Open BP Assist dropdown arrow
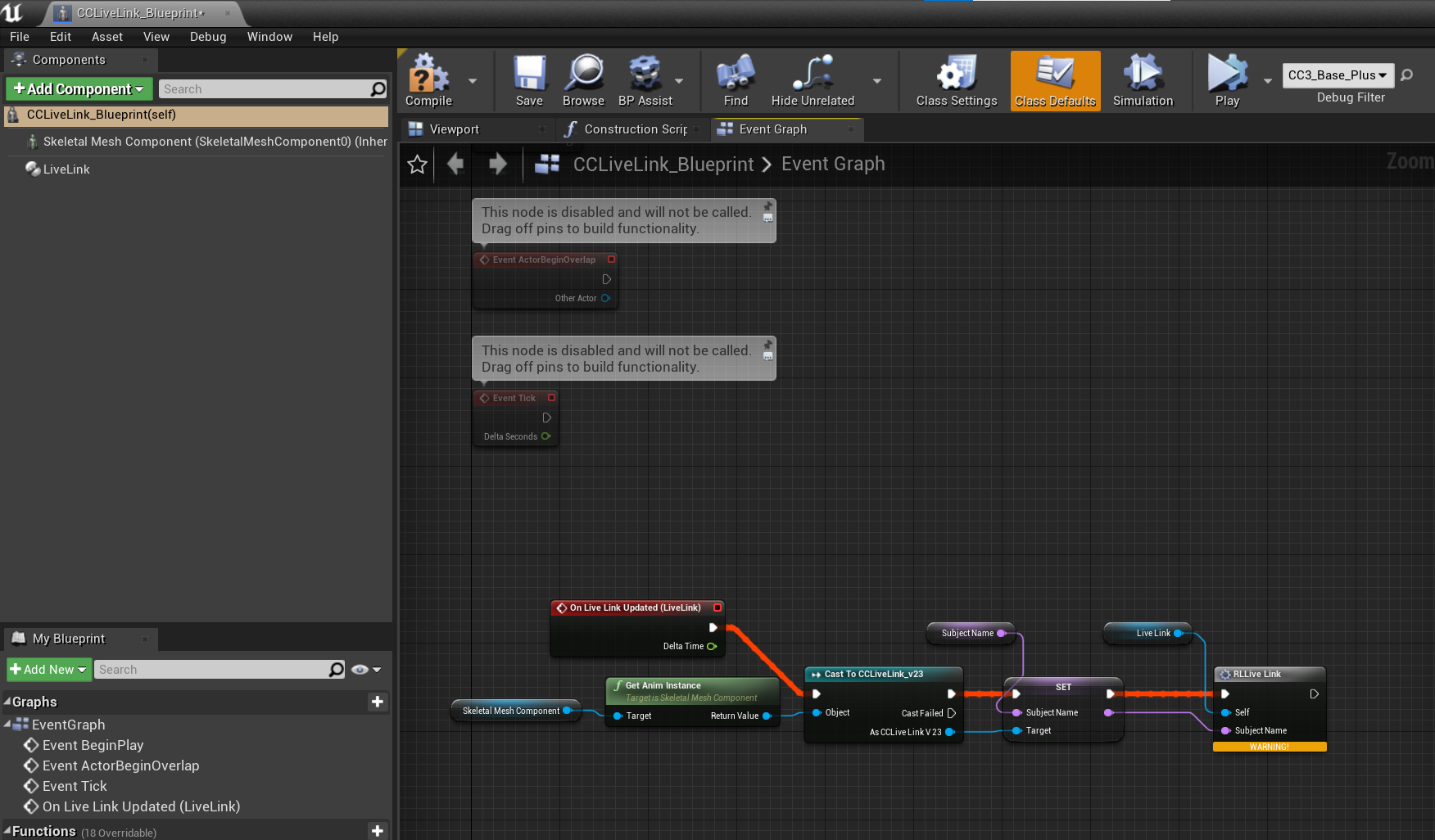 679,80
